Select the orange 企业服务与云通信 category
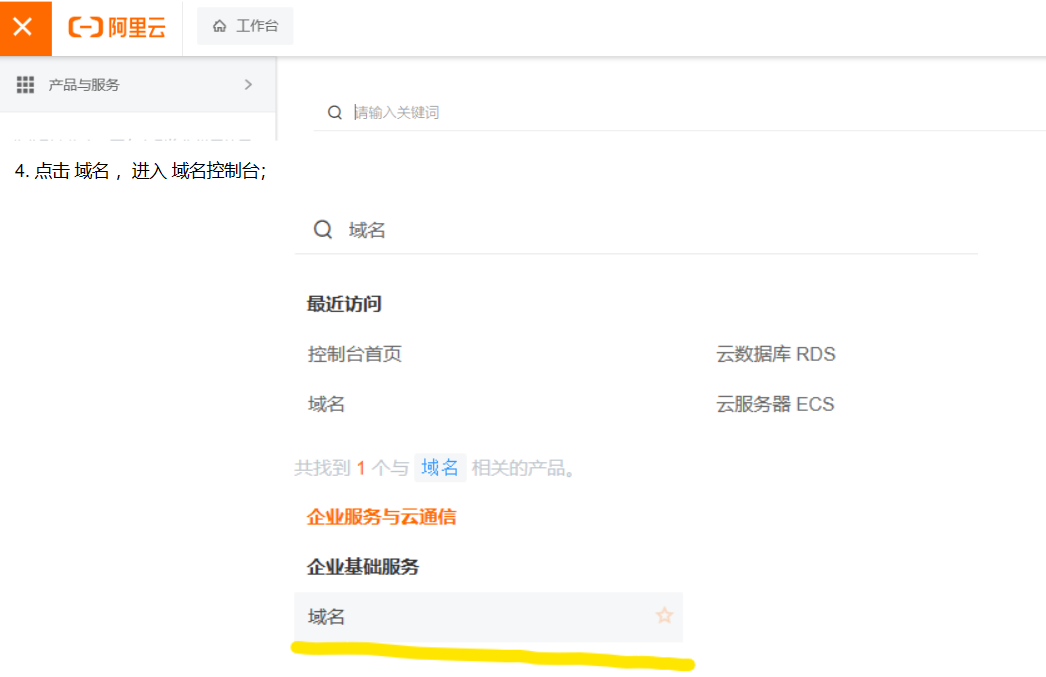The height and width of the screenshot is (677, 1046). pyautogui.click(x=381, y=517)
